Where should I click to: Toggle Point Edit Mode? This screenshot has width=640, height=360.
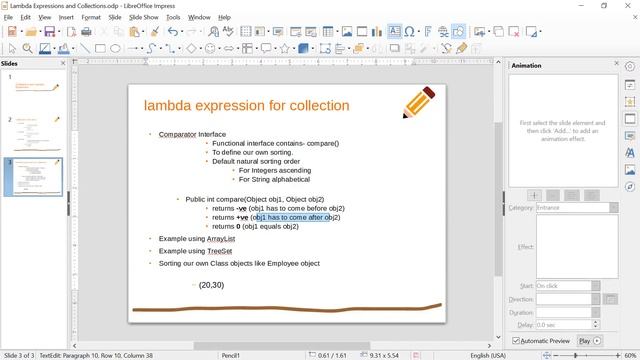tap(446, 49)
